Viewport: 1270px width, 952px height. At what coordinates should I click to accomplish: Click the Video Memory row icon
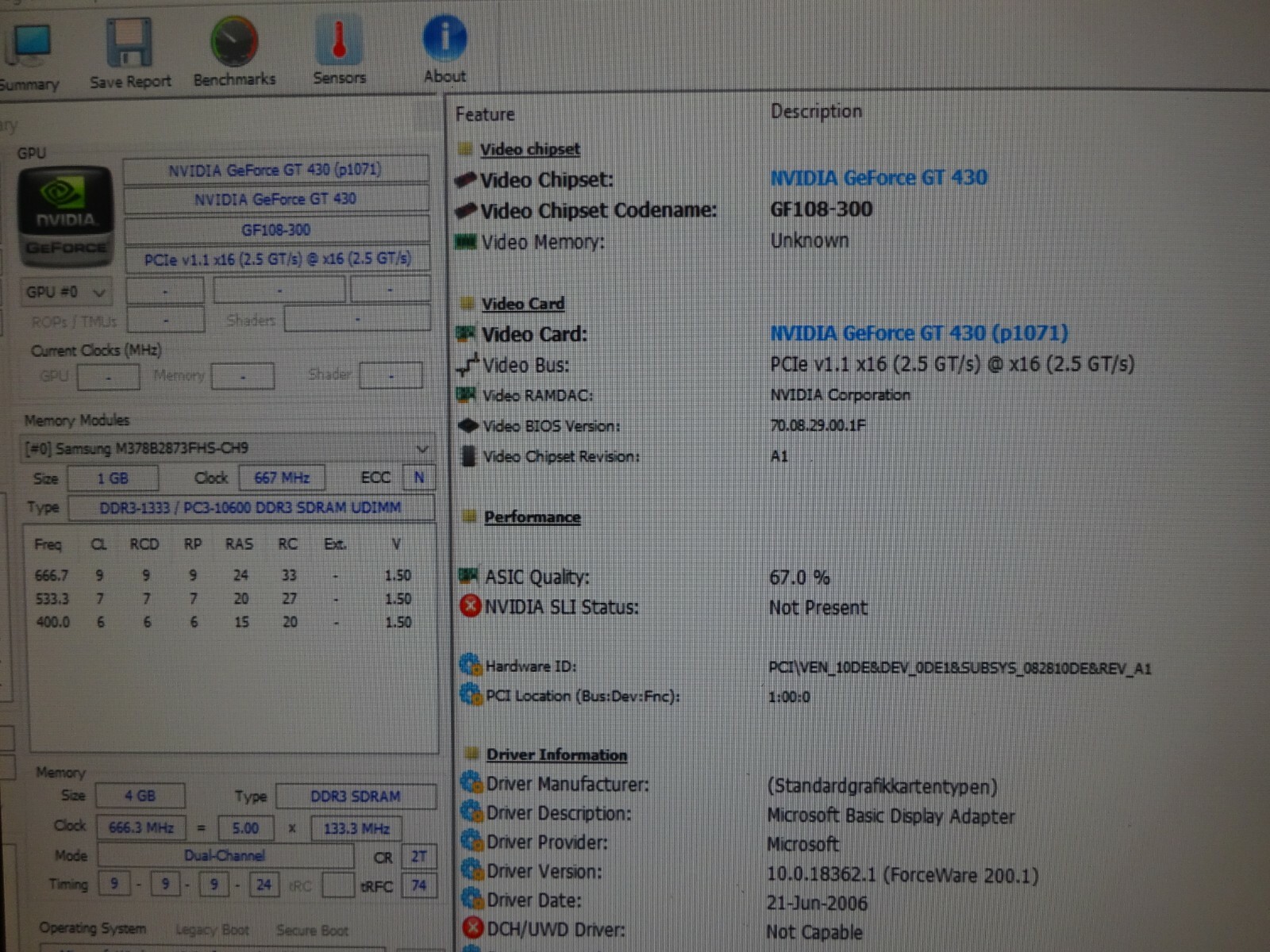466,241
